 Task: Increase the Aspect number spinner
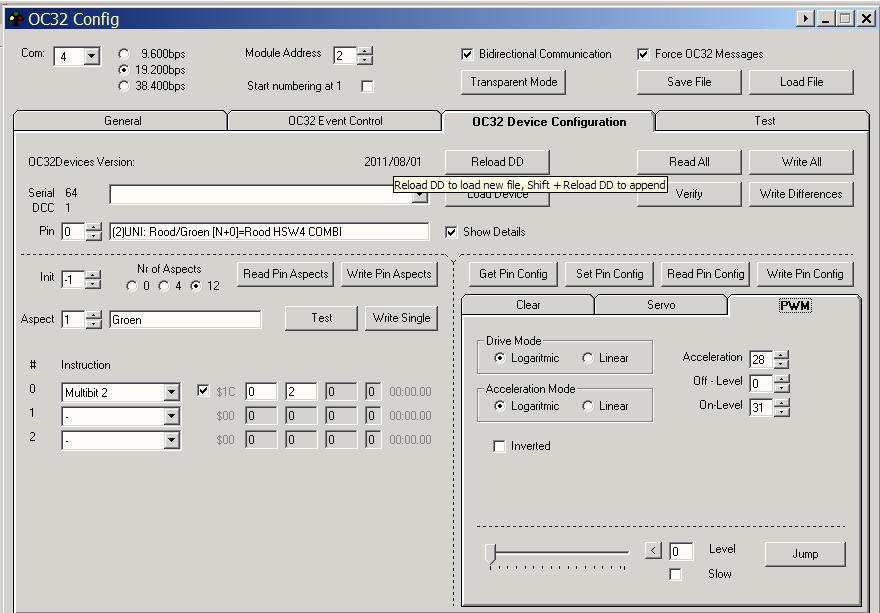pyautogui.click(x=94, y=314)
